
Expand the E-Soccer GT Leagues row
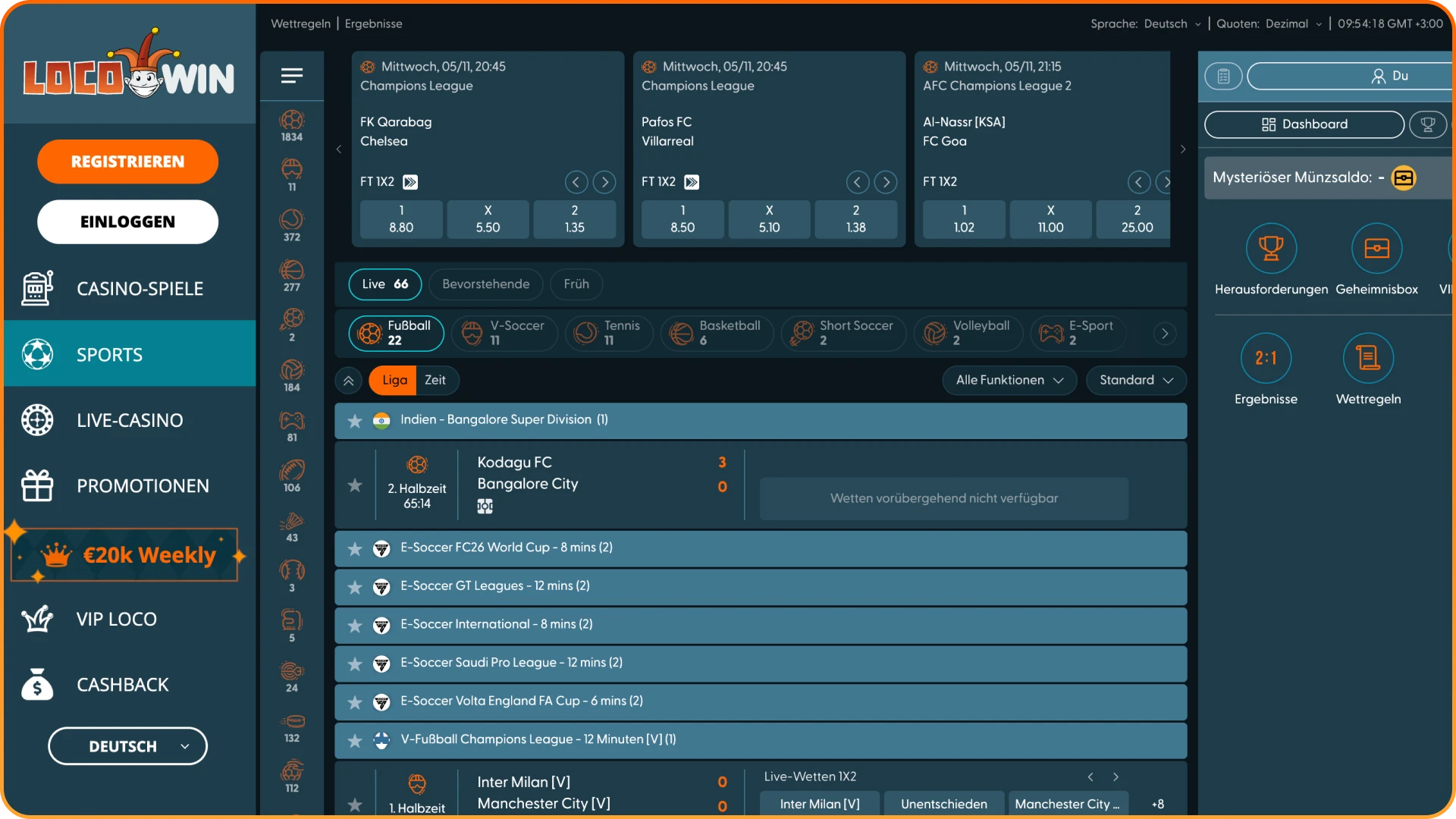761,587
